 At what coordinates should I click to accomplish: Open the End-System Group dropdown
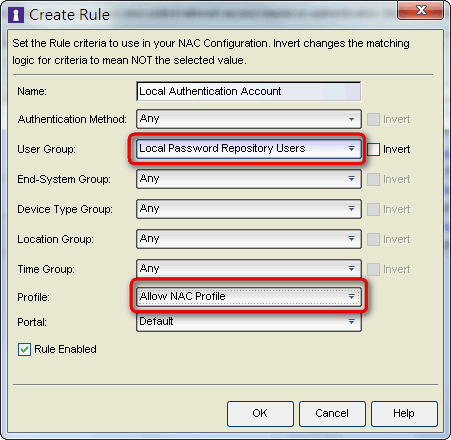click(249, 179)
